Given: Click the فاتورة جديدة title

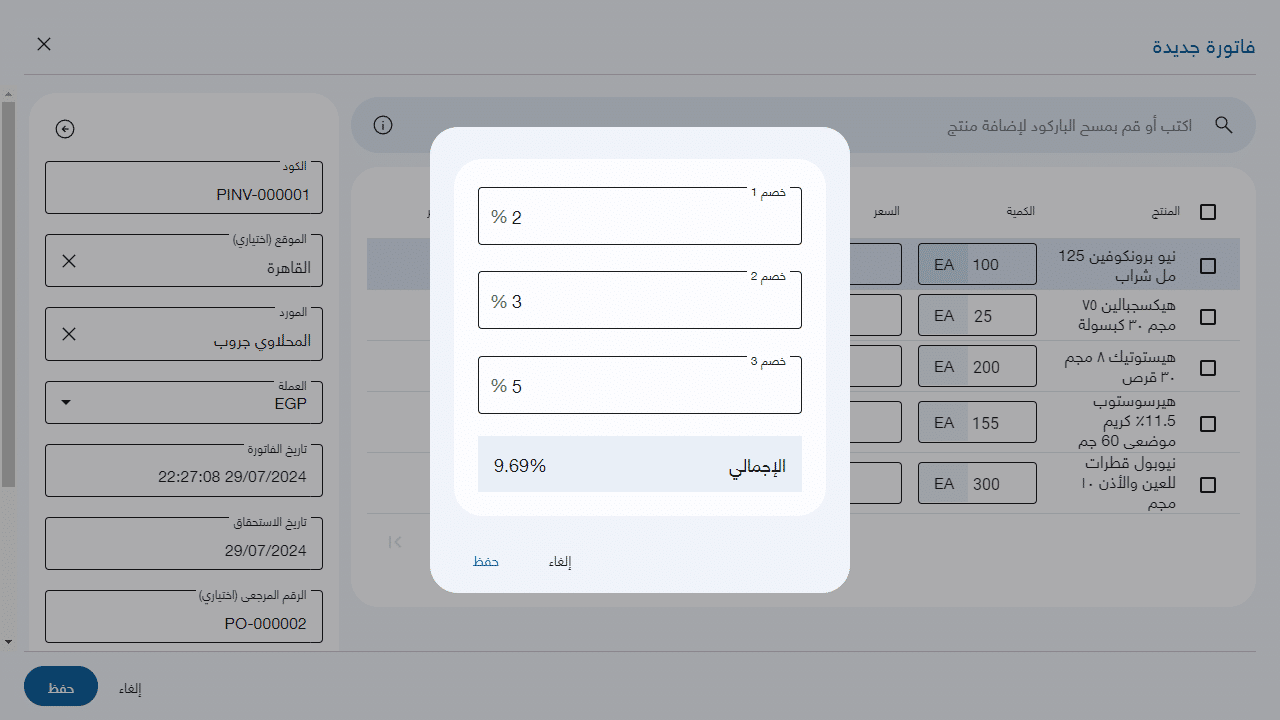Looking at the screenshot, I should 1204,47.
